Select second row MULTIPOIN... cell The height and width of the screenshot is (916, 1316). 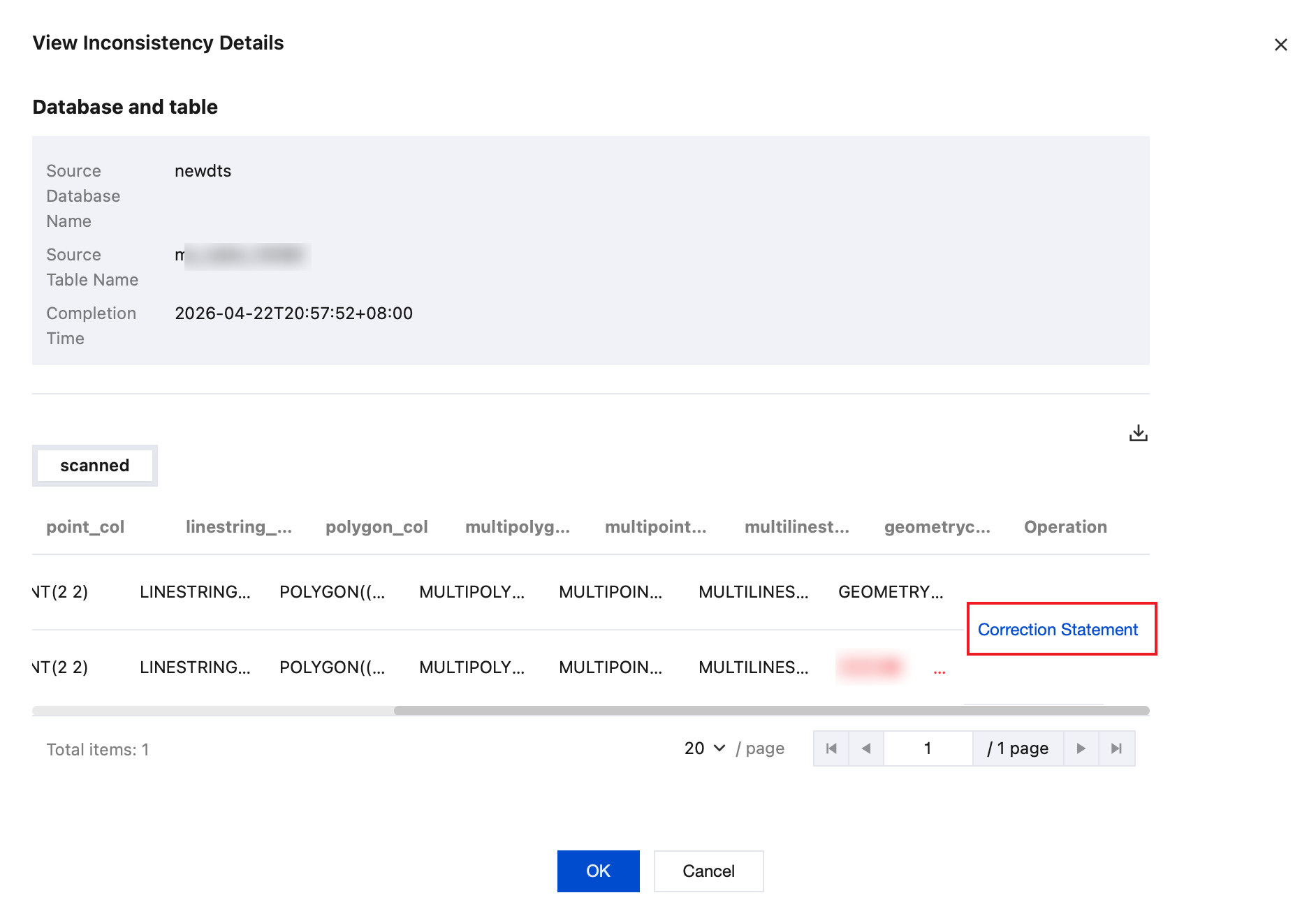click(611, 667)
